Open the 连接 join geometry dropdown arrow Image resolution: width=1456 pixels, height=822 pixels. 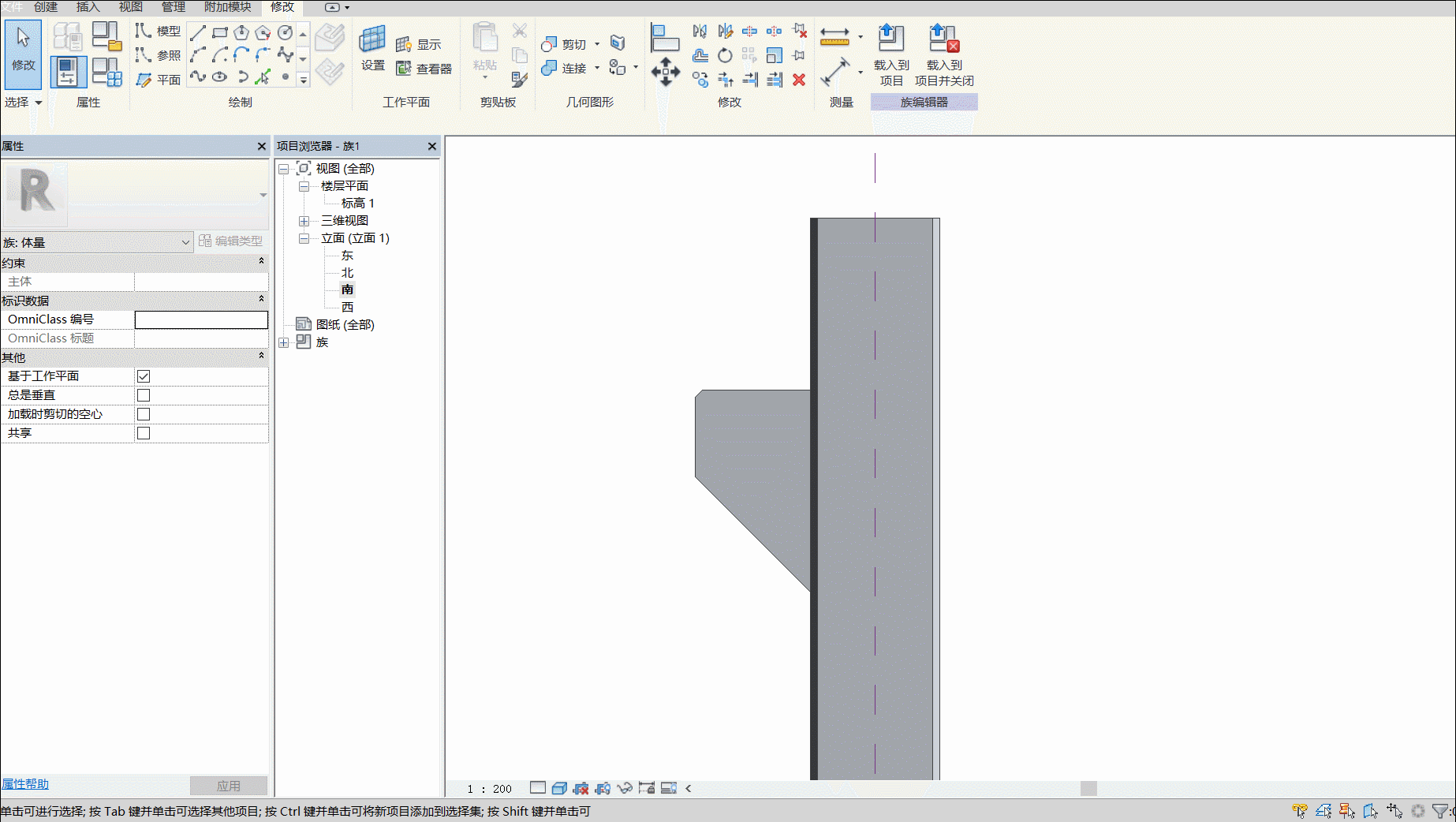click(597, 68)
